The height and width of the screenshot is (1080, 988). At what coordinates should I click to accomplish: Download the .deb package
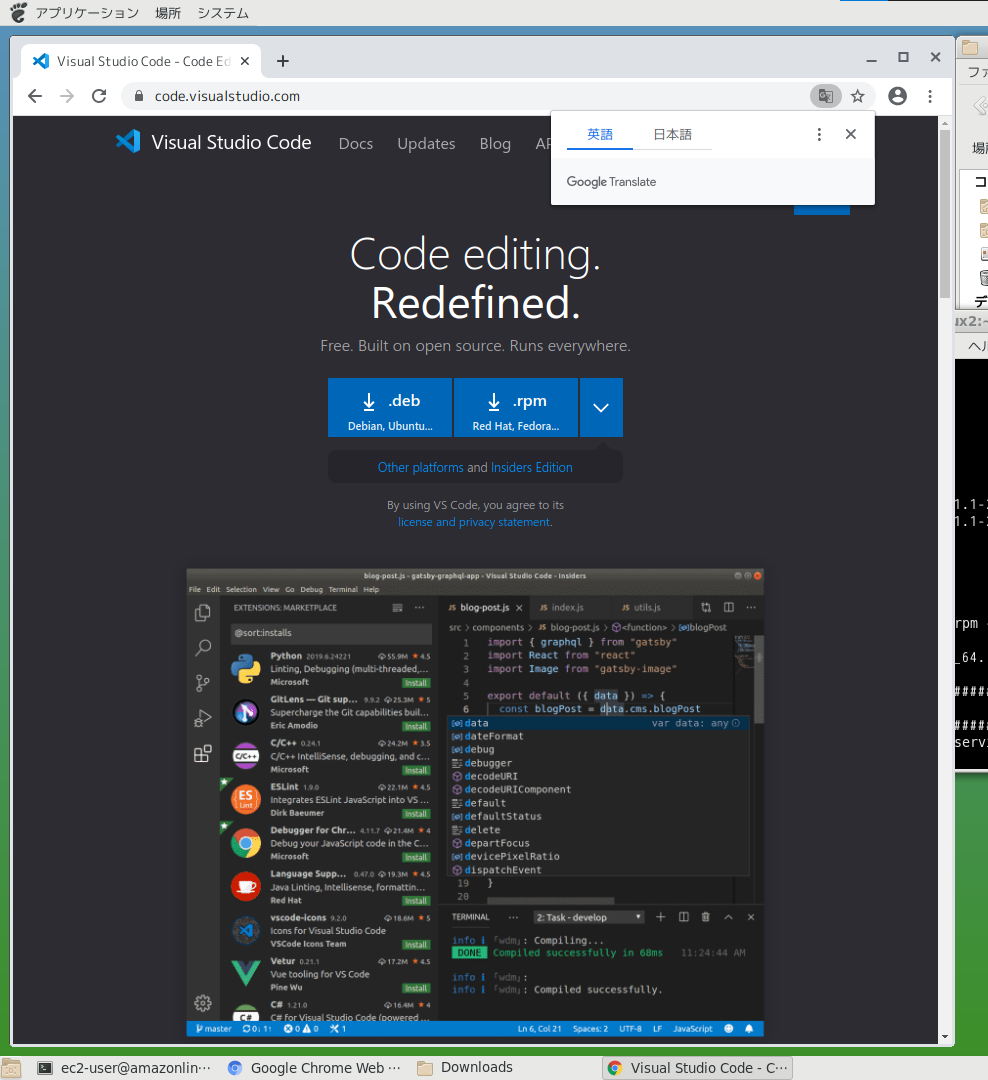(x=390, y=408)
